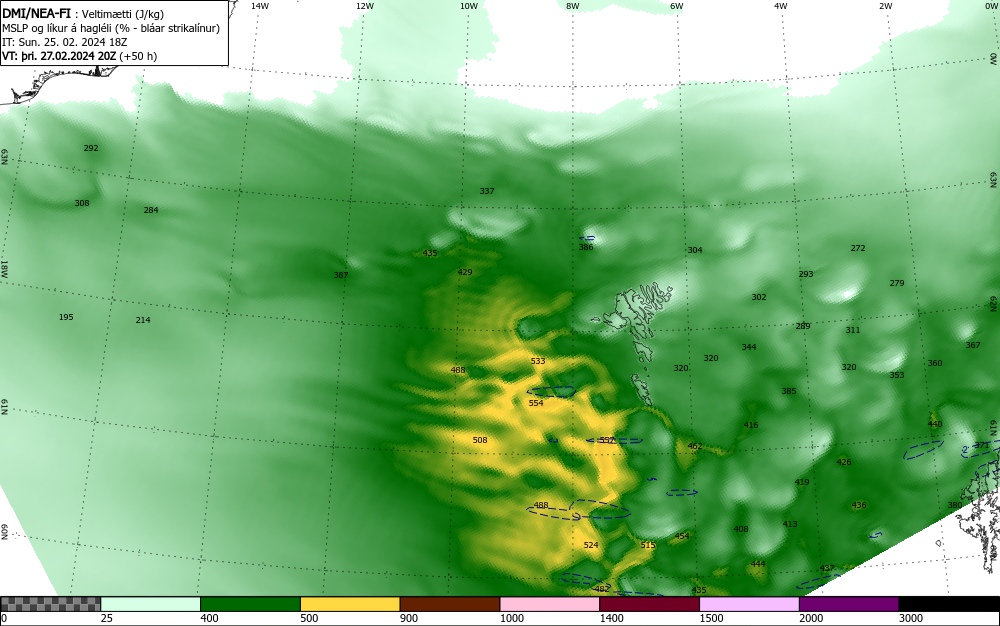Click the 2W longitude label
Screen dimensions: 1000x626
(885, 6)
